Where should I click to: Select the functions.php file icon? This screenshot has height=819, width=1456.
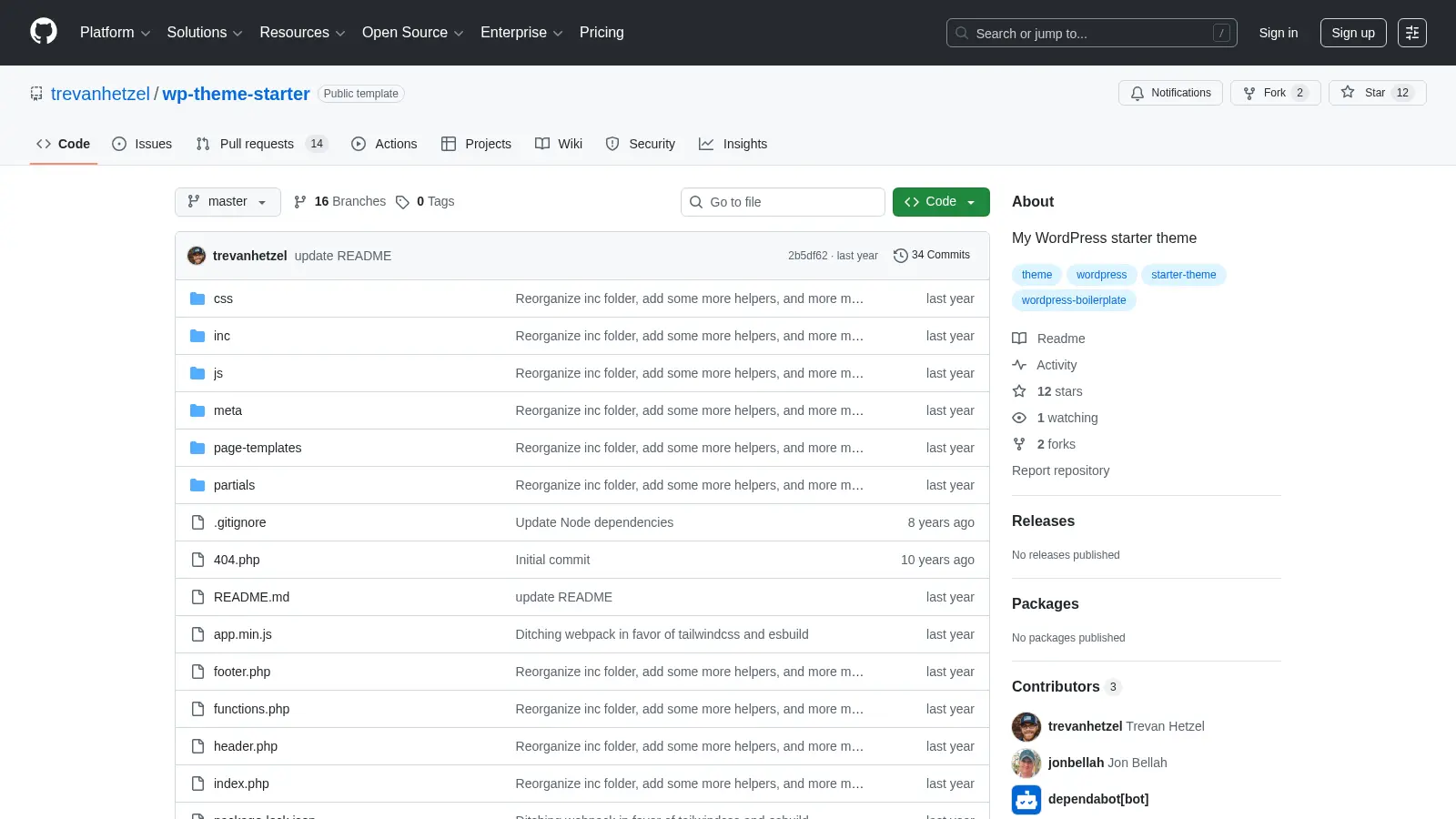197,709
